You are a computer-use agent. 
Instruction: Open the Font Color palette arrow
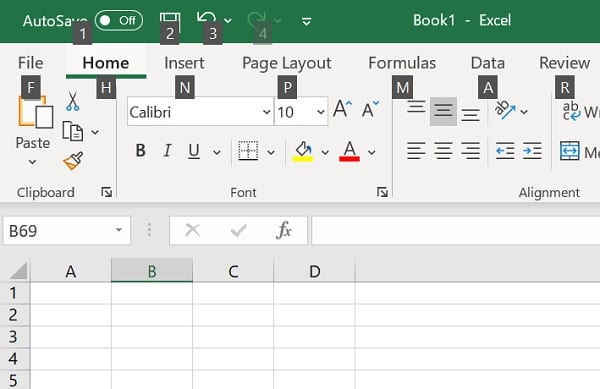tap(371, 153)
